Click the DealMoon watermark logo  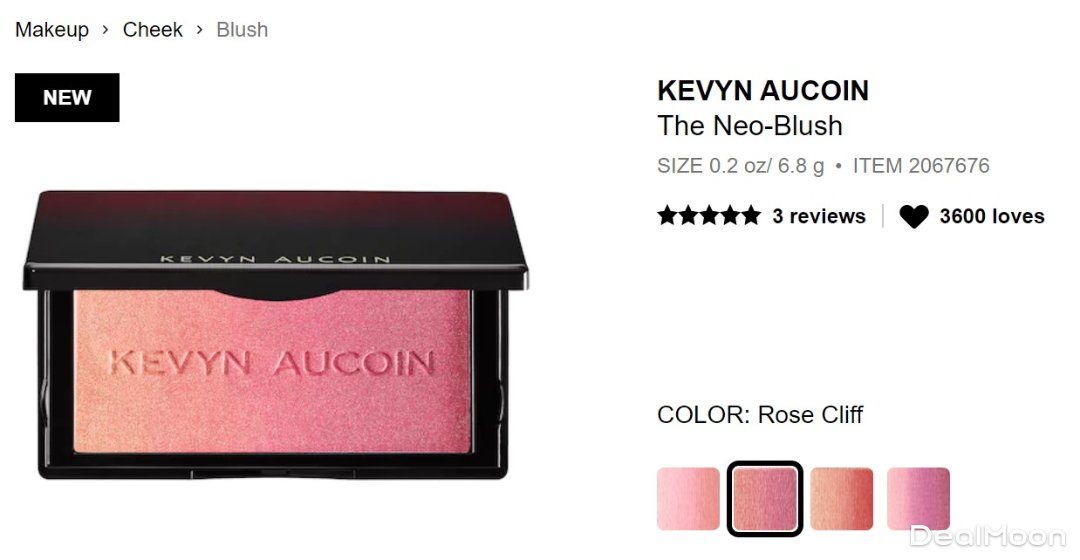pos(987,536)
